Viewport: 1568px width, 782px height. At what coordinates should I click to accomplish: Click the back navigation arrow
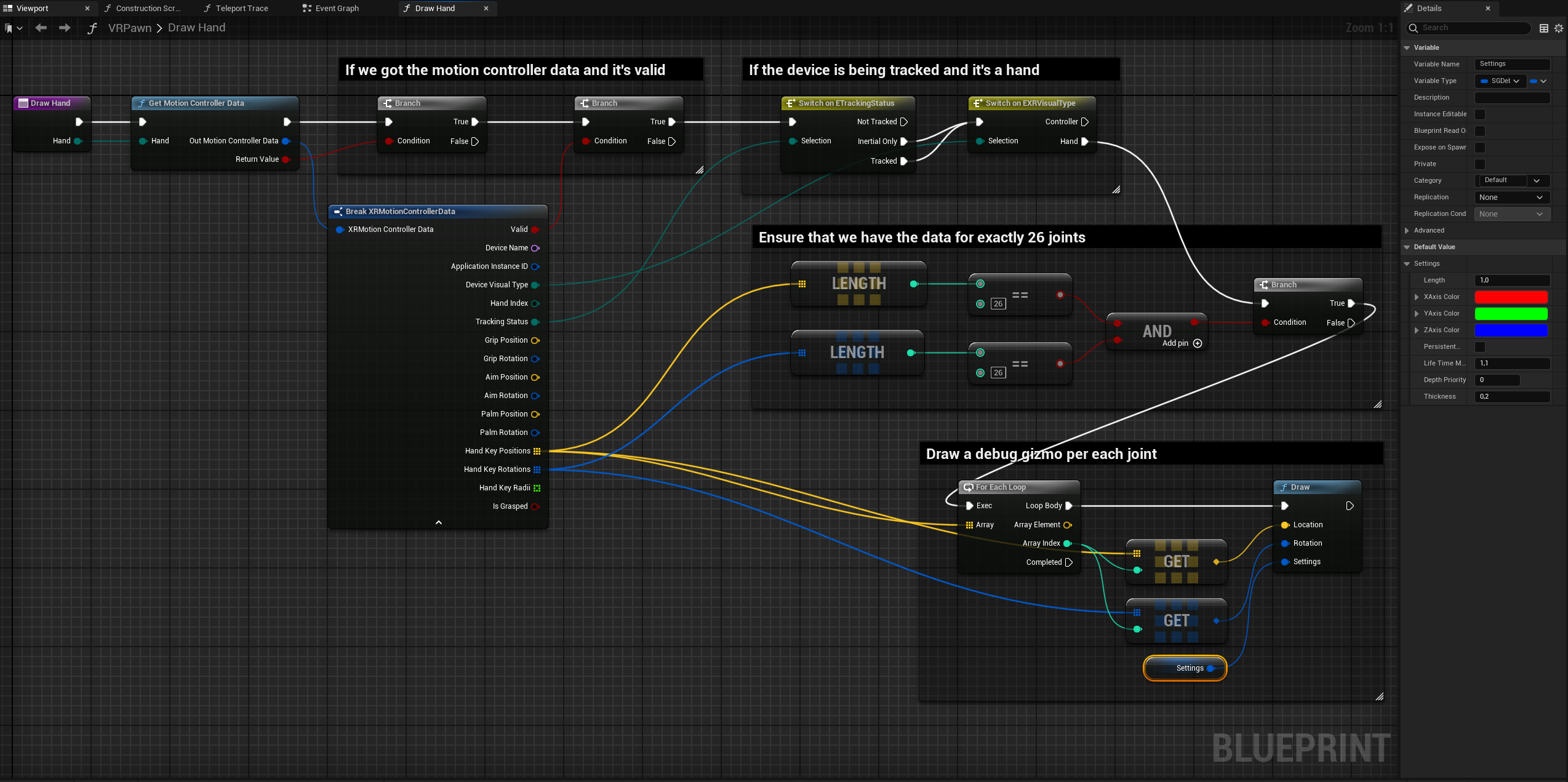pyautogui.click(x=40, y=27)
